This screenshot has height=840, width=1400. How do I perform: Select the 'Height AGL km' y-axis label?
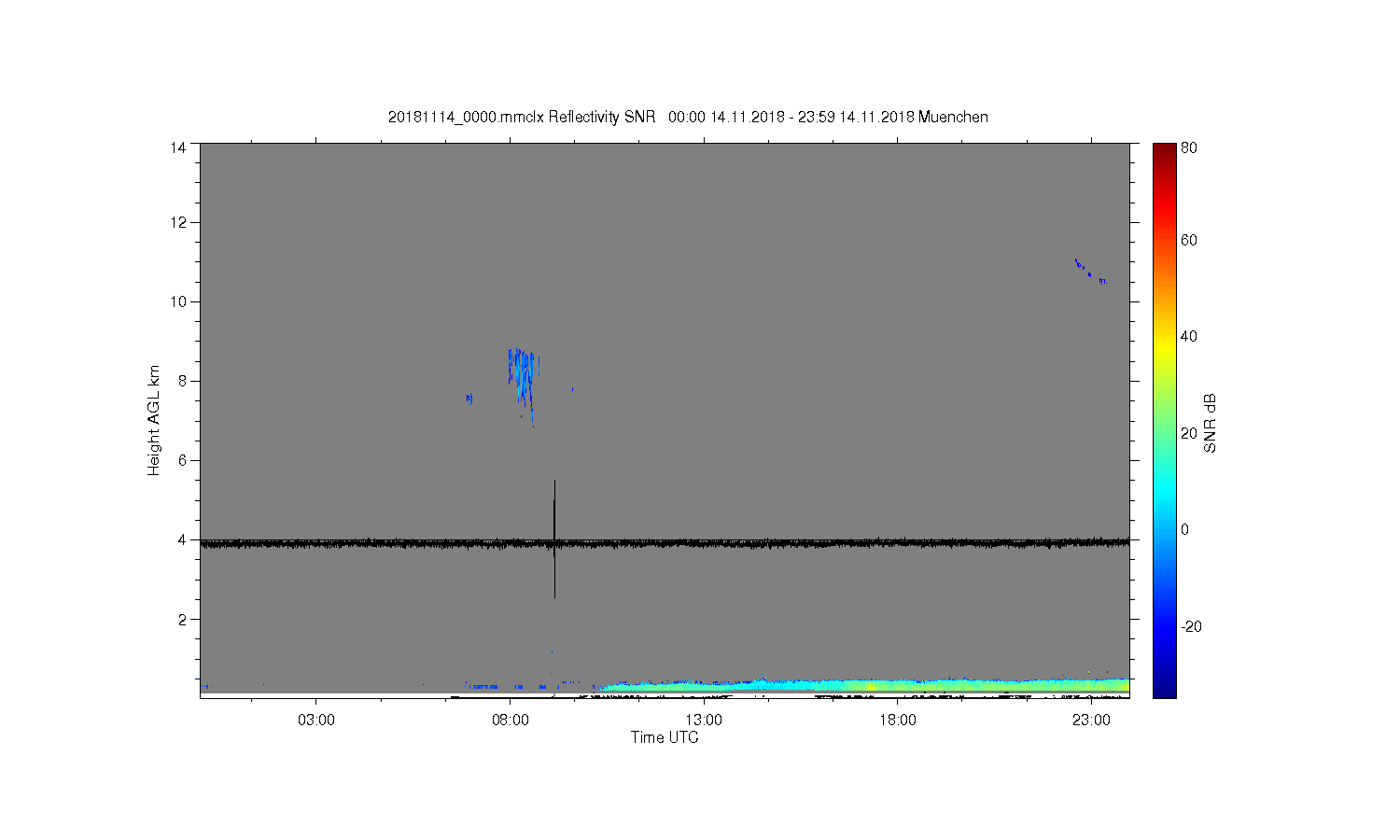(154, 420)
